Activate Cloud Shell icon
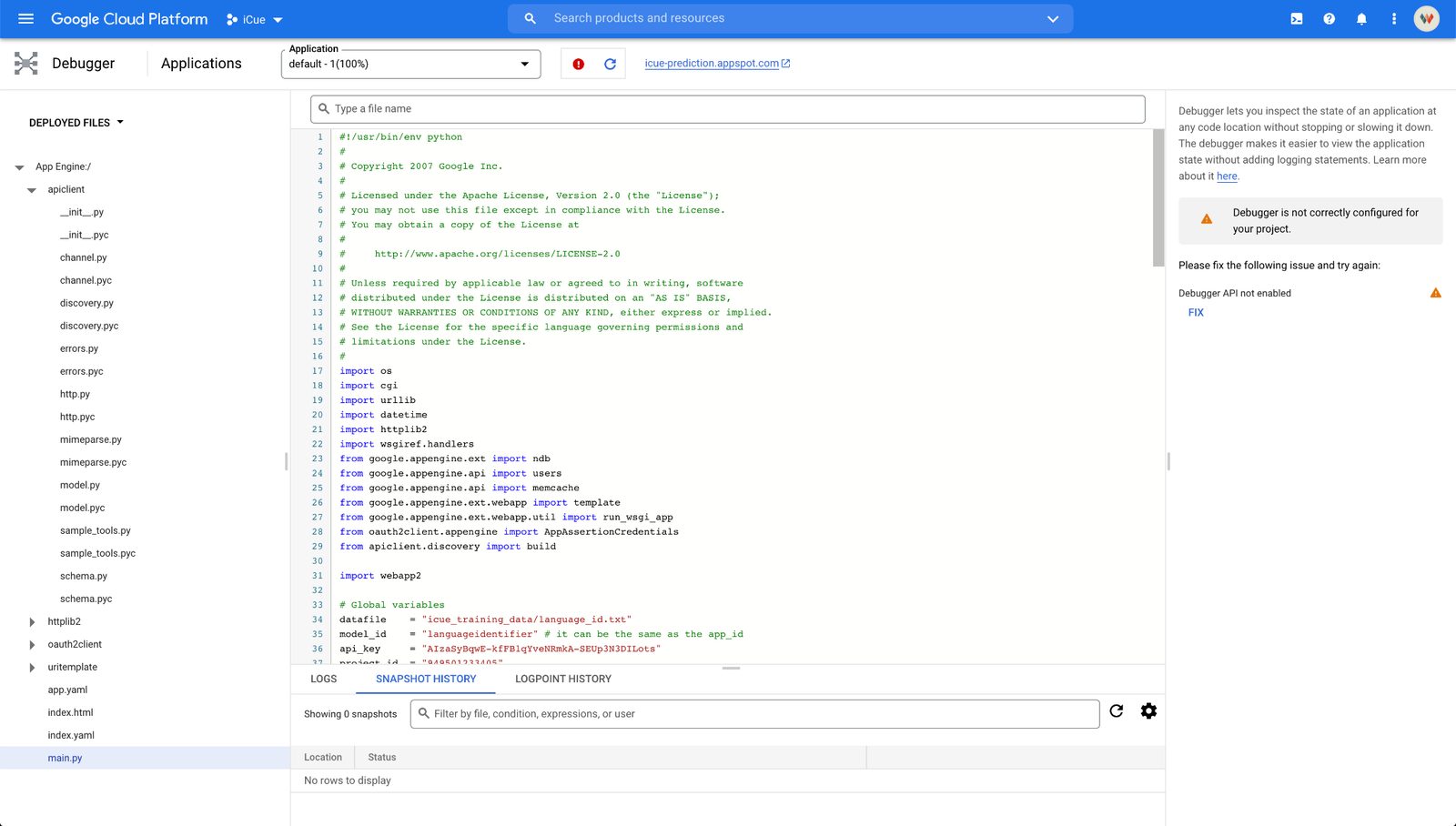Viewport: 1456px width, 826px height. click(x=1297, y=18)
